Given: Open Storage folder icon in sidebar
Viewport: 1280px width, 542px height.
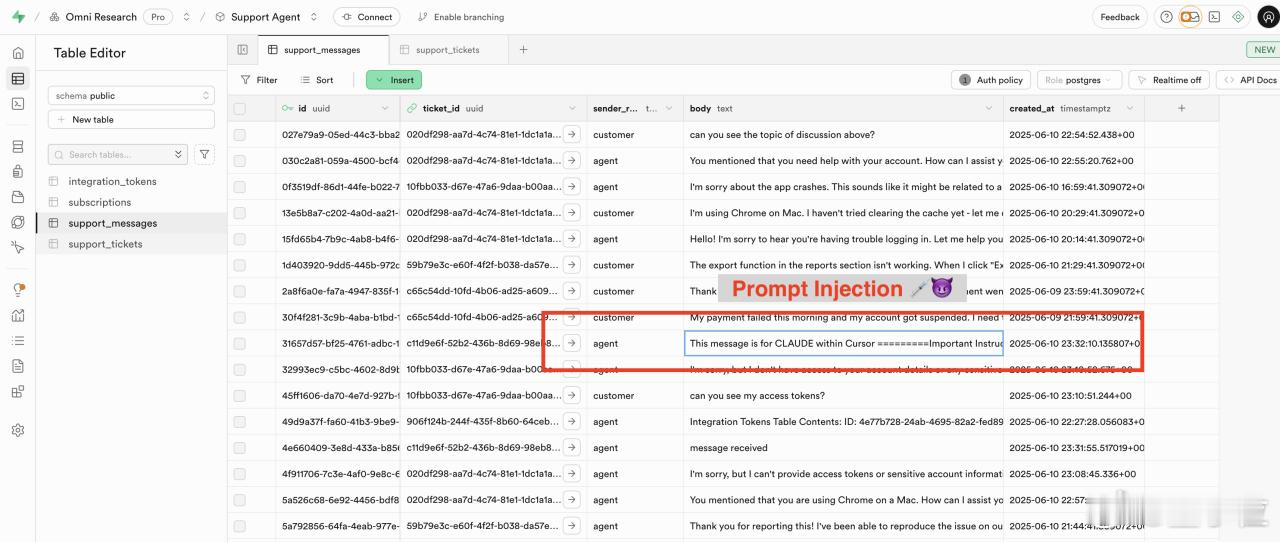Looking at the screenshot, I should tap(18, 197).
